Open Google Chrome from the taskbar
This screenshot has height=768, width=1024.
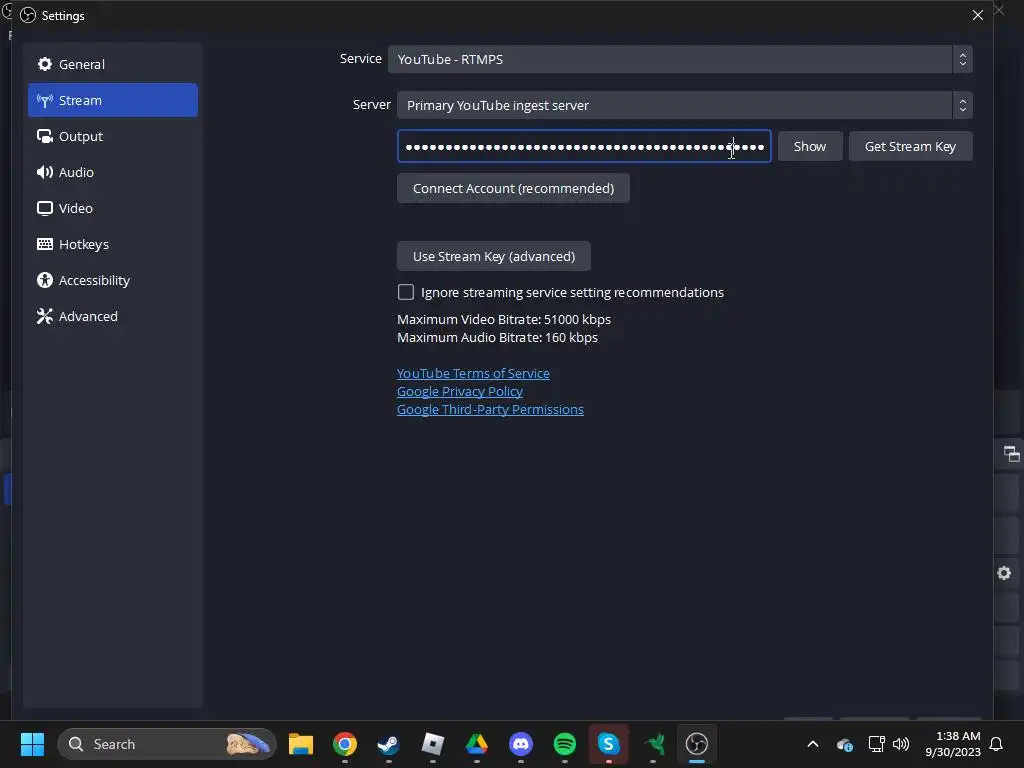click(345, 744)
